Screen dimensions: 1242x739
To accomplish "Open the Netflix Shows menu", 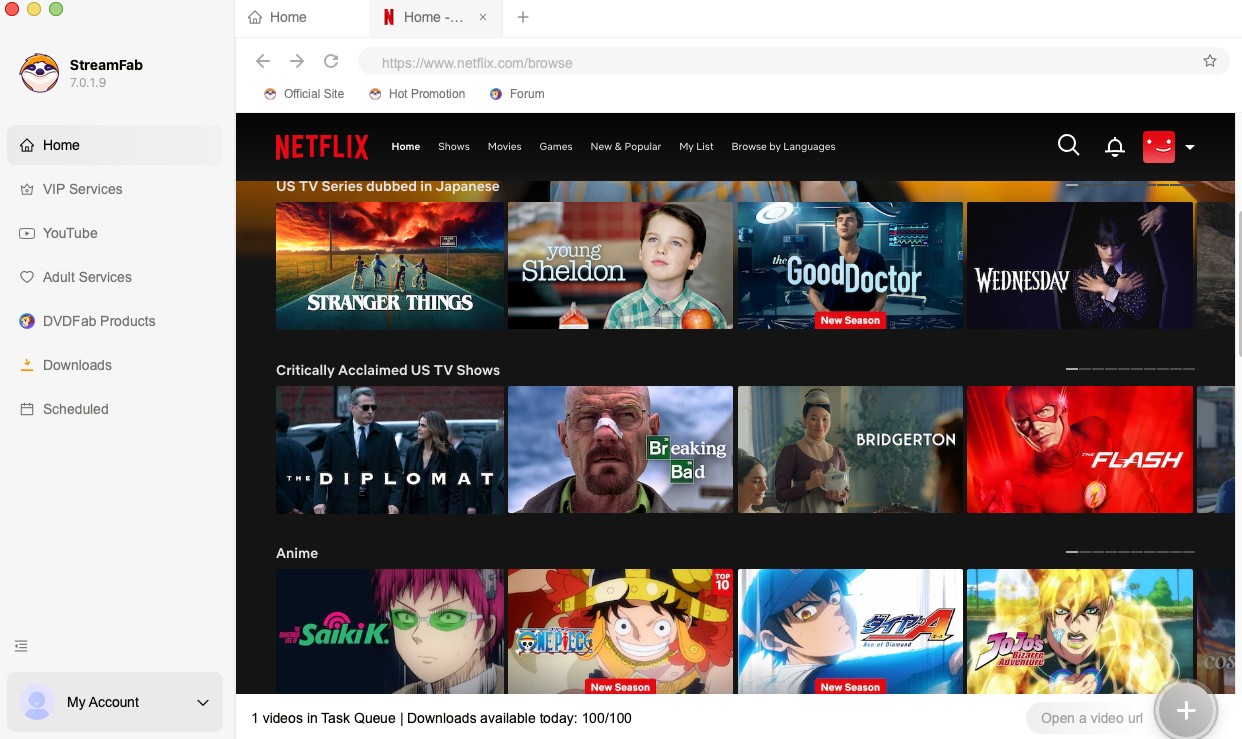I will click(x=454, y=146).
